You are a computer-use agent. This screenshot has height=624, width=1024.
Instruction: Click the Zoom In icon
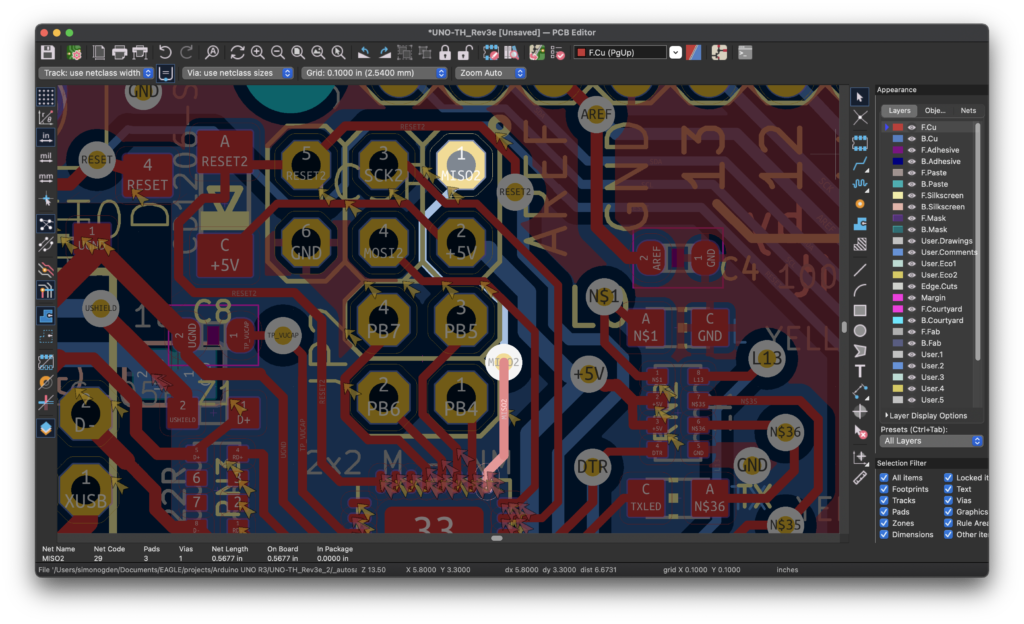[x=258, y=53]
